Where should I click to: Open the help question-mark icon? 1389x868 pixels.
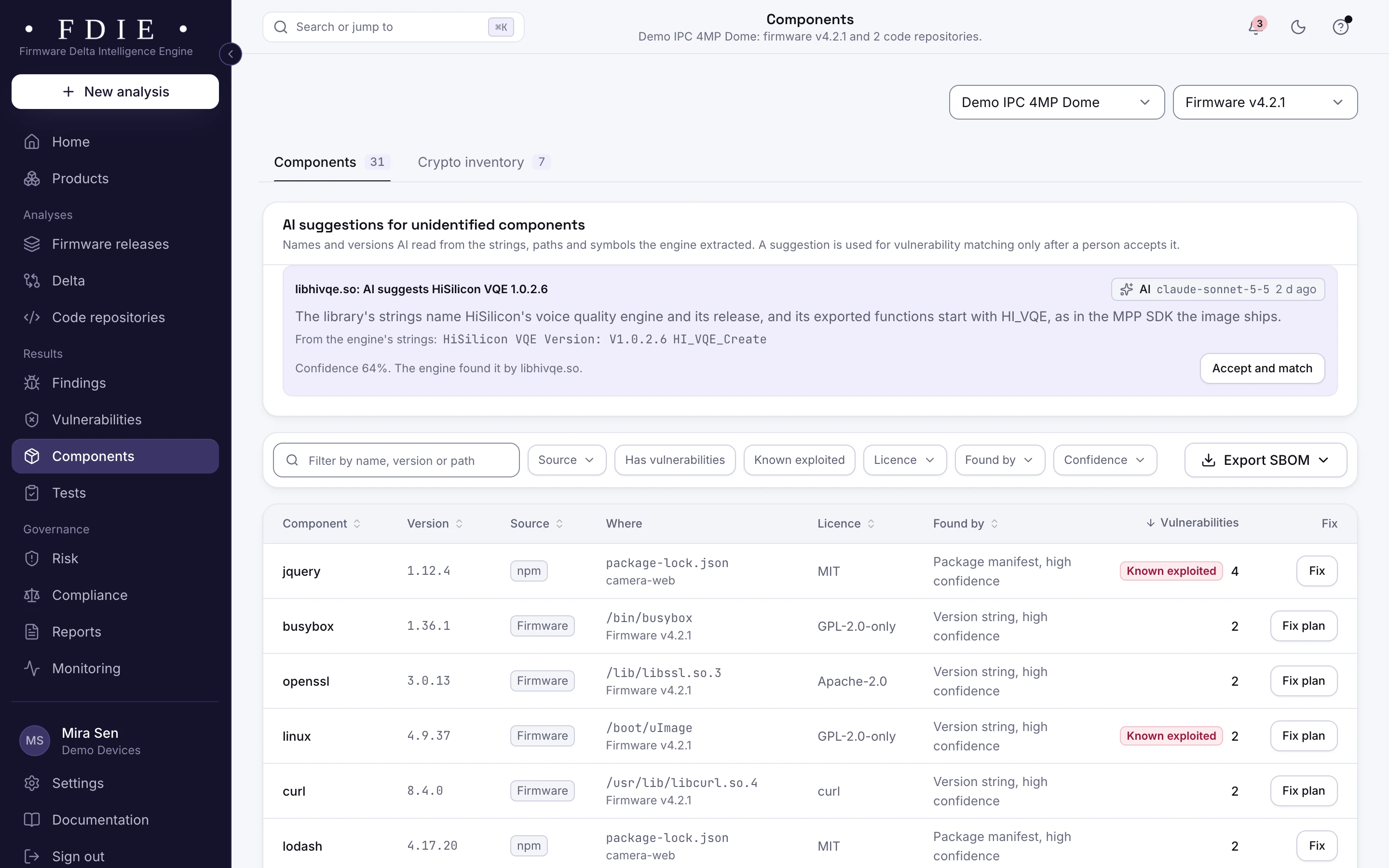point(1341,27)
